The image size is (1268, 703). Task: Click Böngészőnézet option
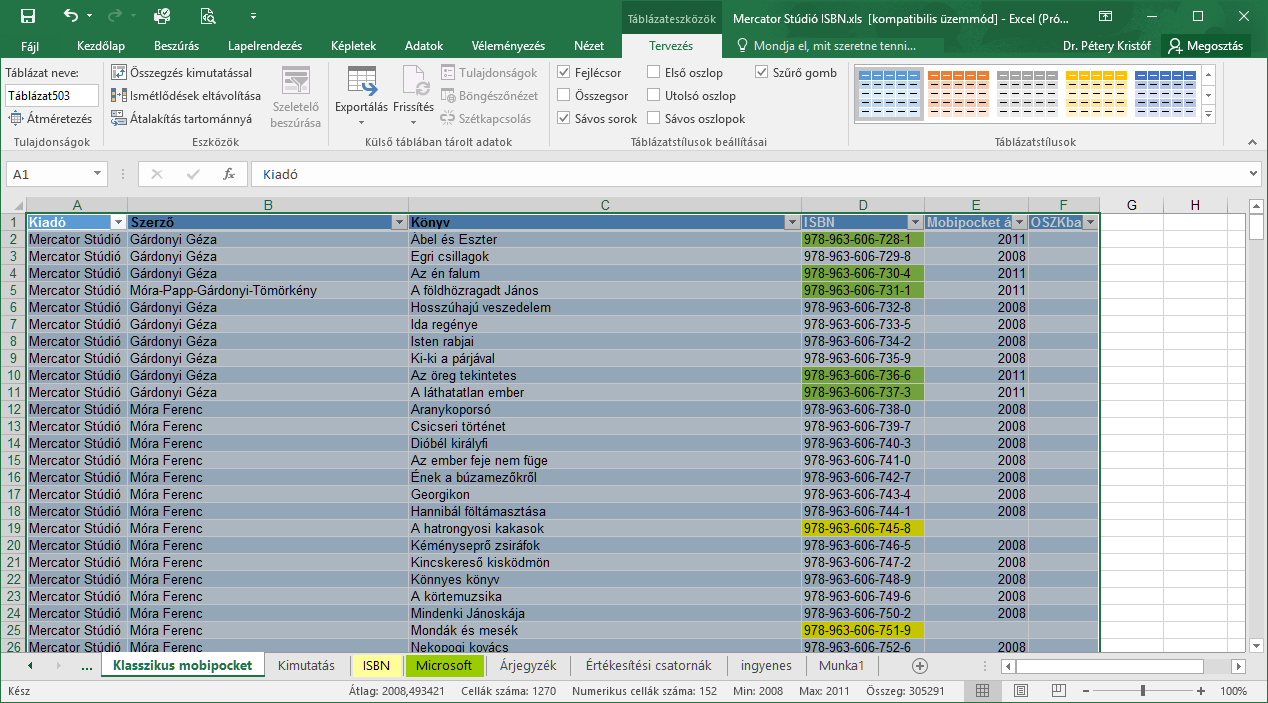489,96
